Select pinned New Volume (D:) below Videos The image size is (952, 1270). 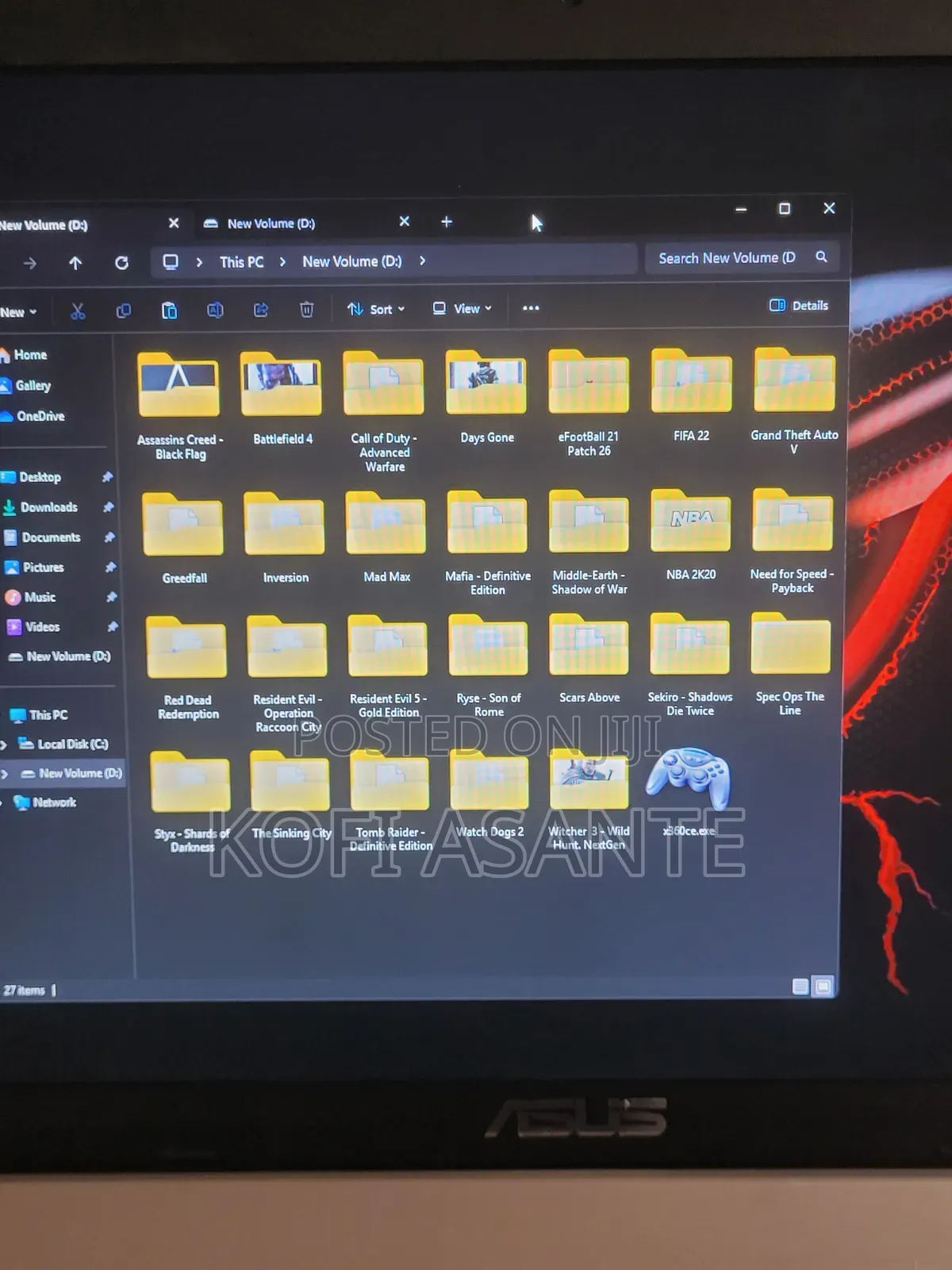point(59,656)
